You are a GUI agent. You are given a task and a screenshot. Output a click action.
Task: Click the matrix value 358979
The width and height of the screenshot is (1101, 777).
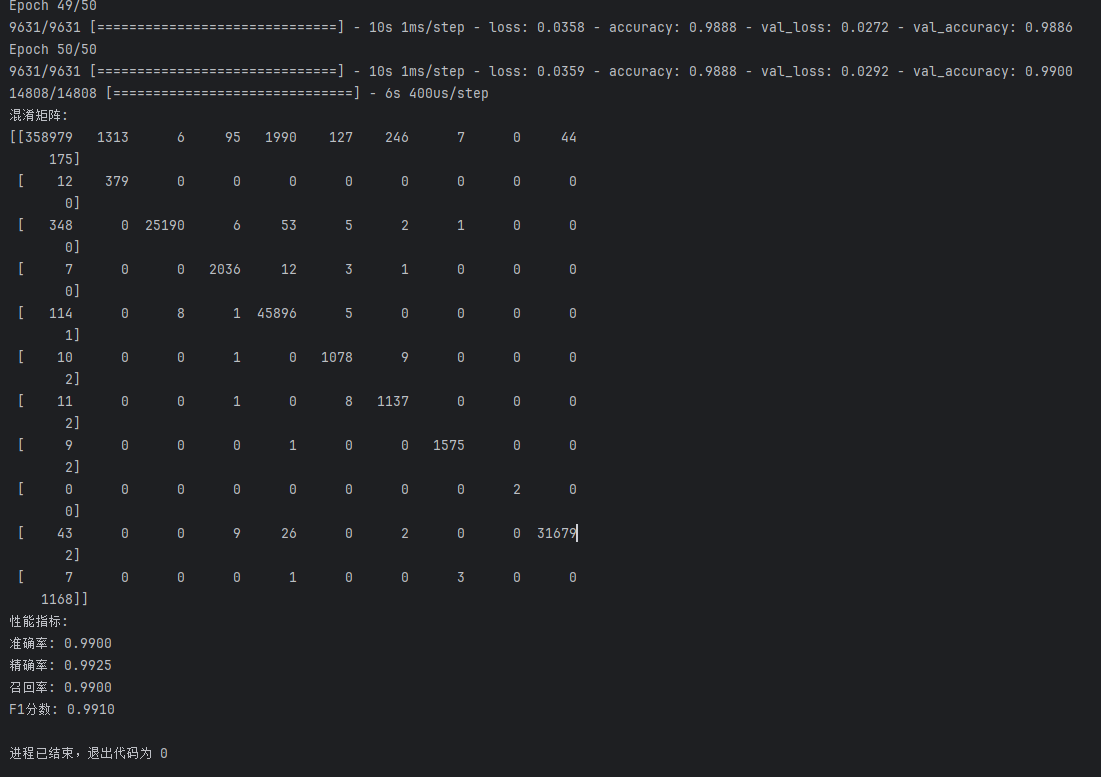(49, 137)
